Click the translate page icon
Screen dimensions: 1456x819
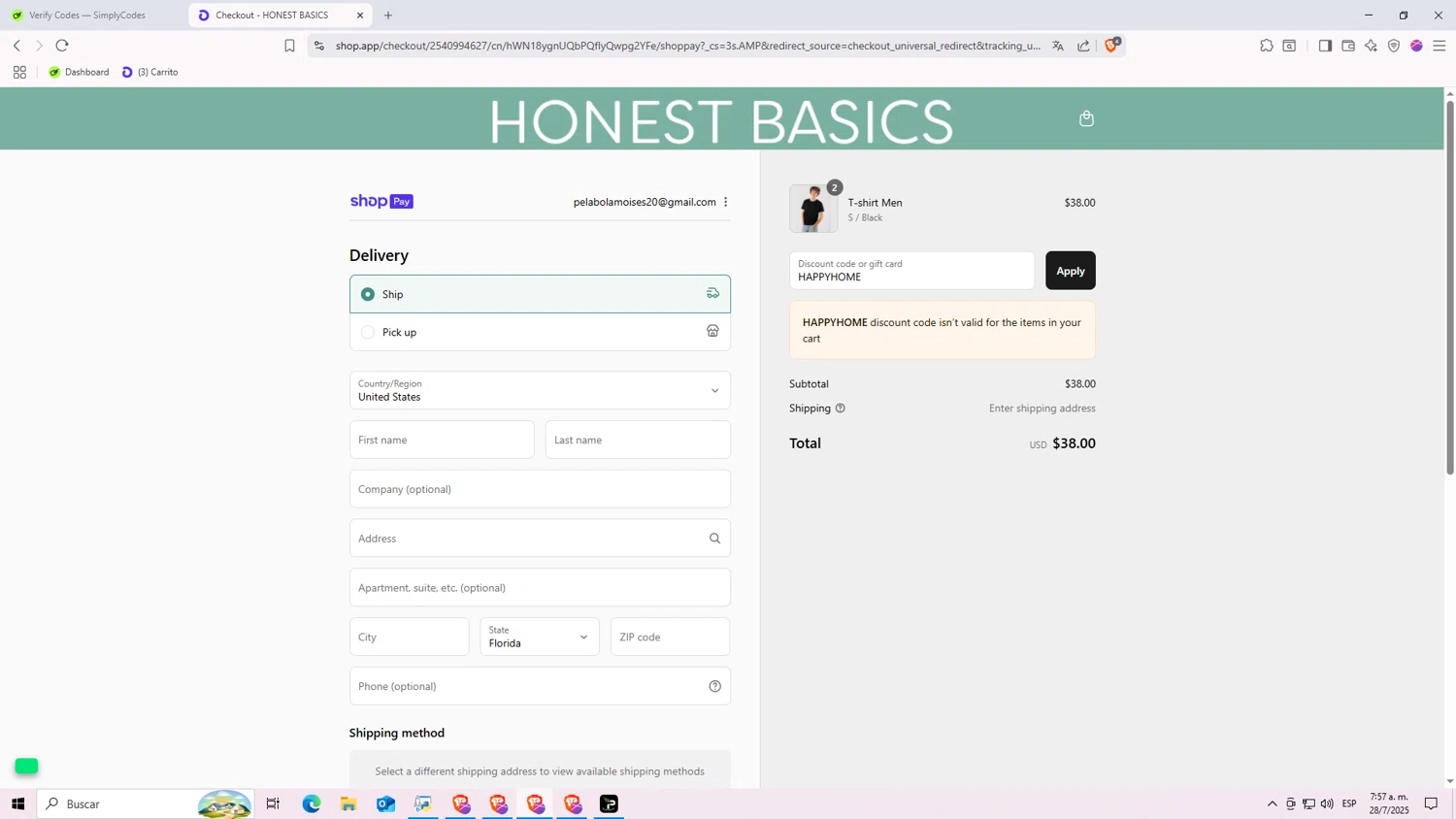(x=1058, y=46)
